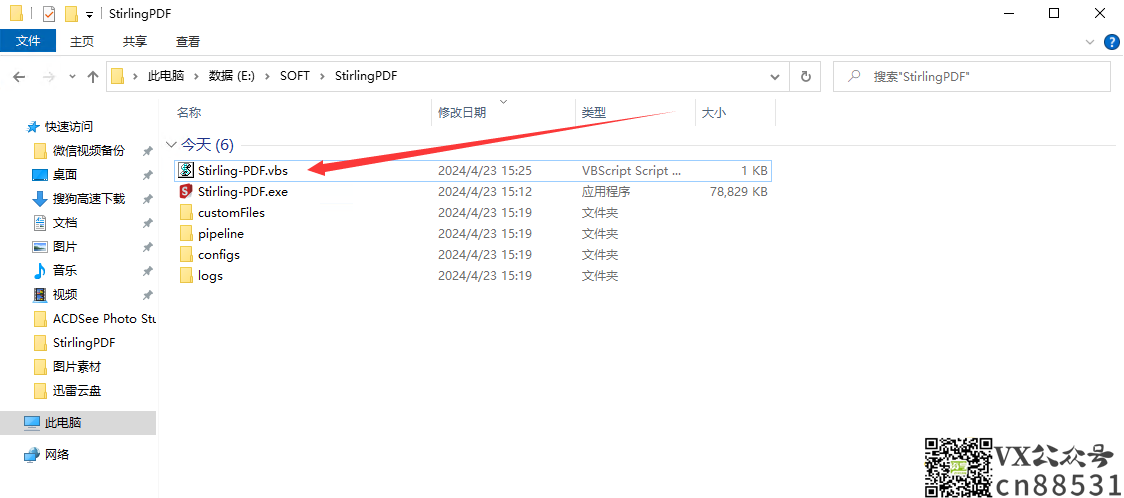
Task: Open the 文件 menu tab
Action: [x=28, y=41]
